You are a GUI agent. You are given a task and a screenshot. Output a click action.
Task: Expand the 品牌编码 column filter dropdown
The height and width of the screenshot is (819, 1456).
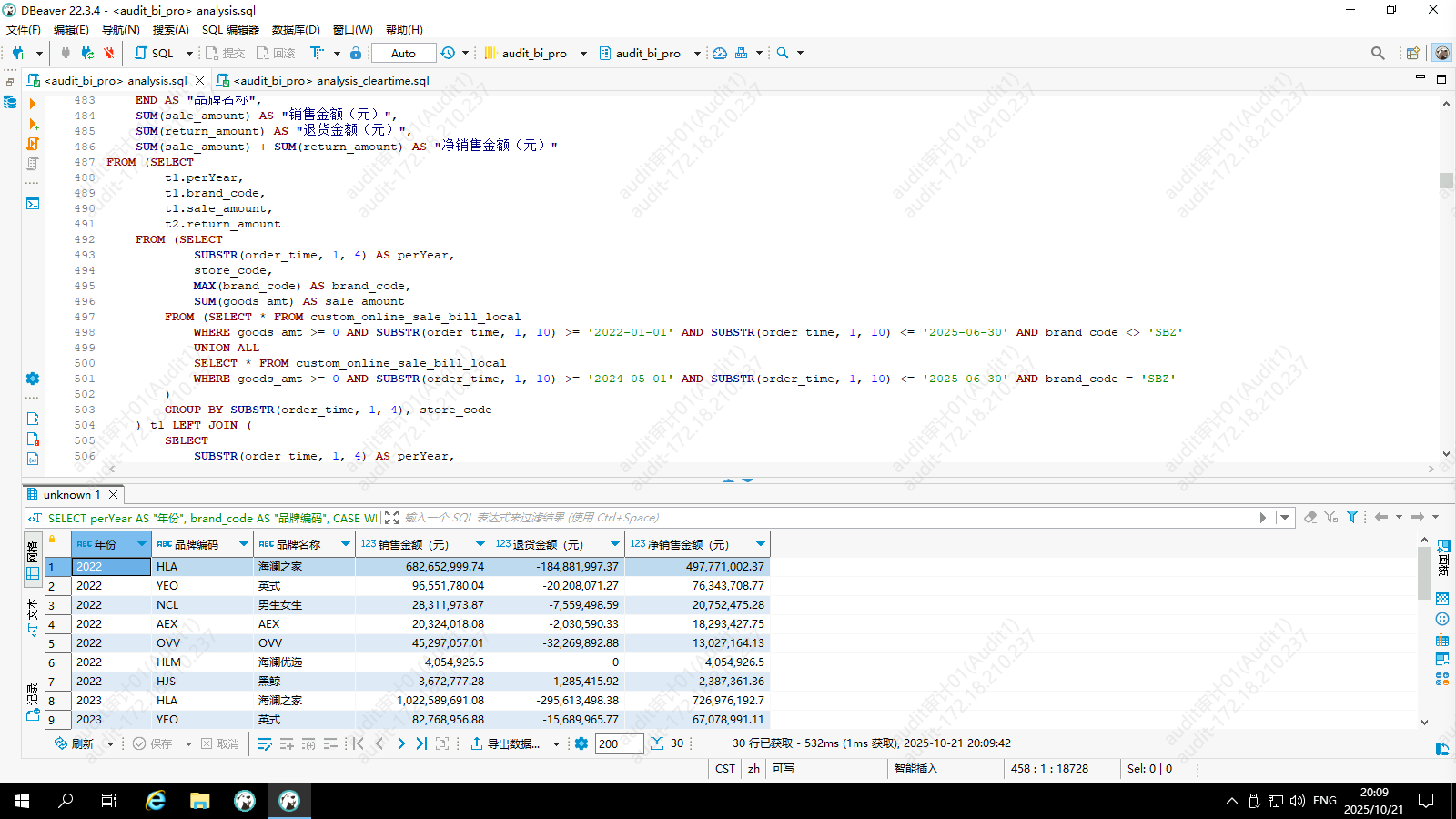coord(244,544)
